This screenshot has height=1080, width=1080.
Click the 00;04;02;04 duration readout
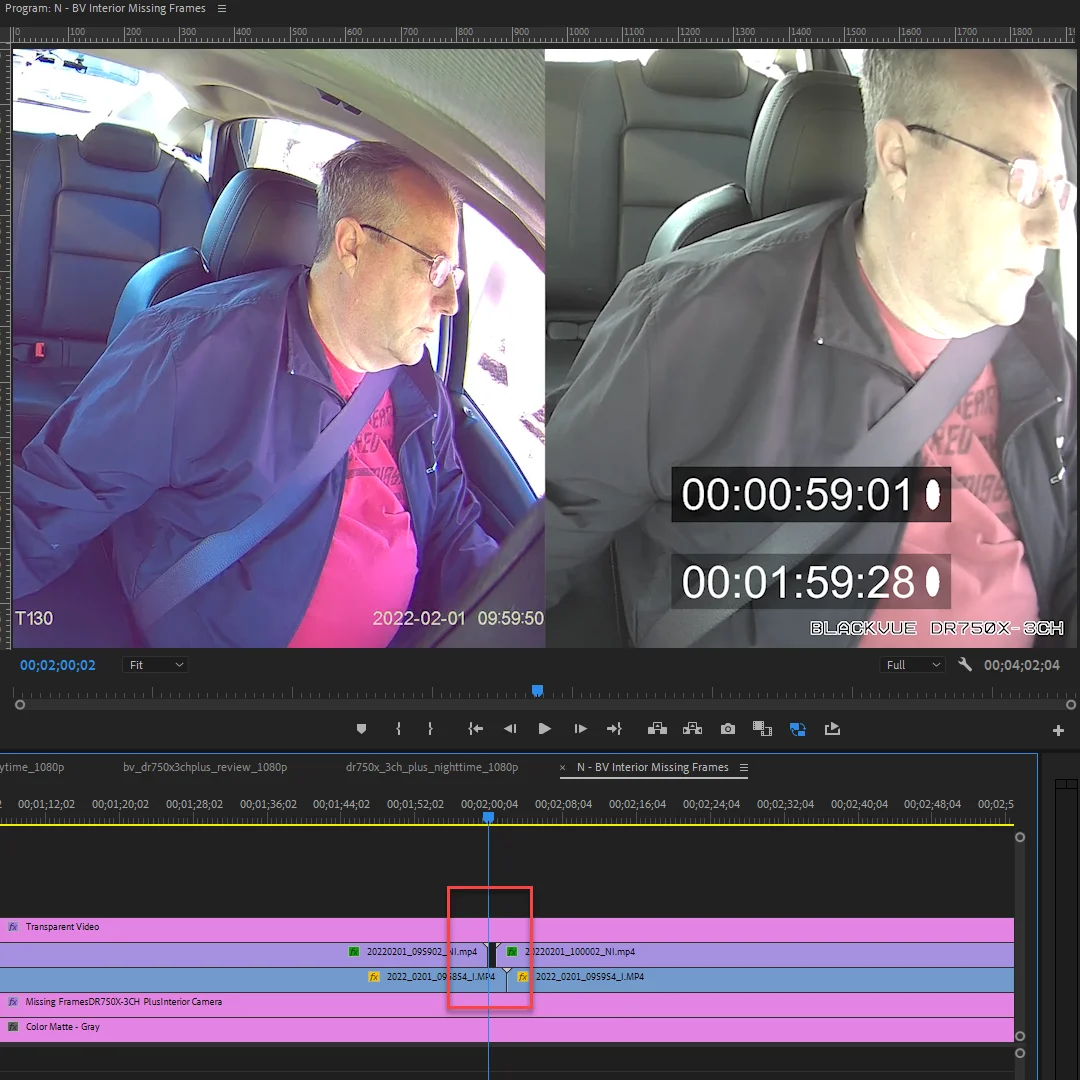click(1021, 665)
